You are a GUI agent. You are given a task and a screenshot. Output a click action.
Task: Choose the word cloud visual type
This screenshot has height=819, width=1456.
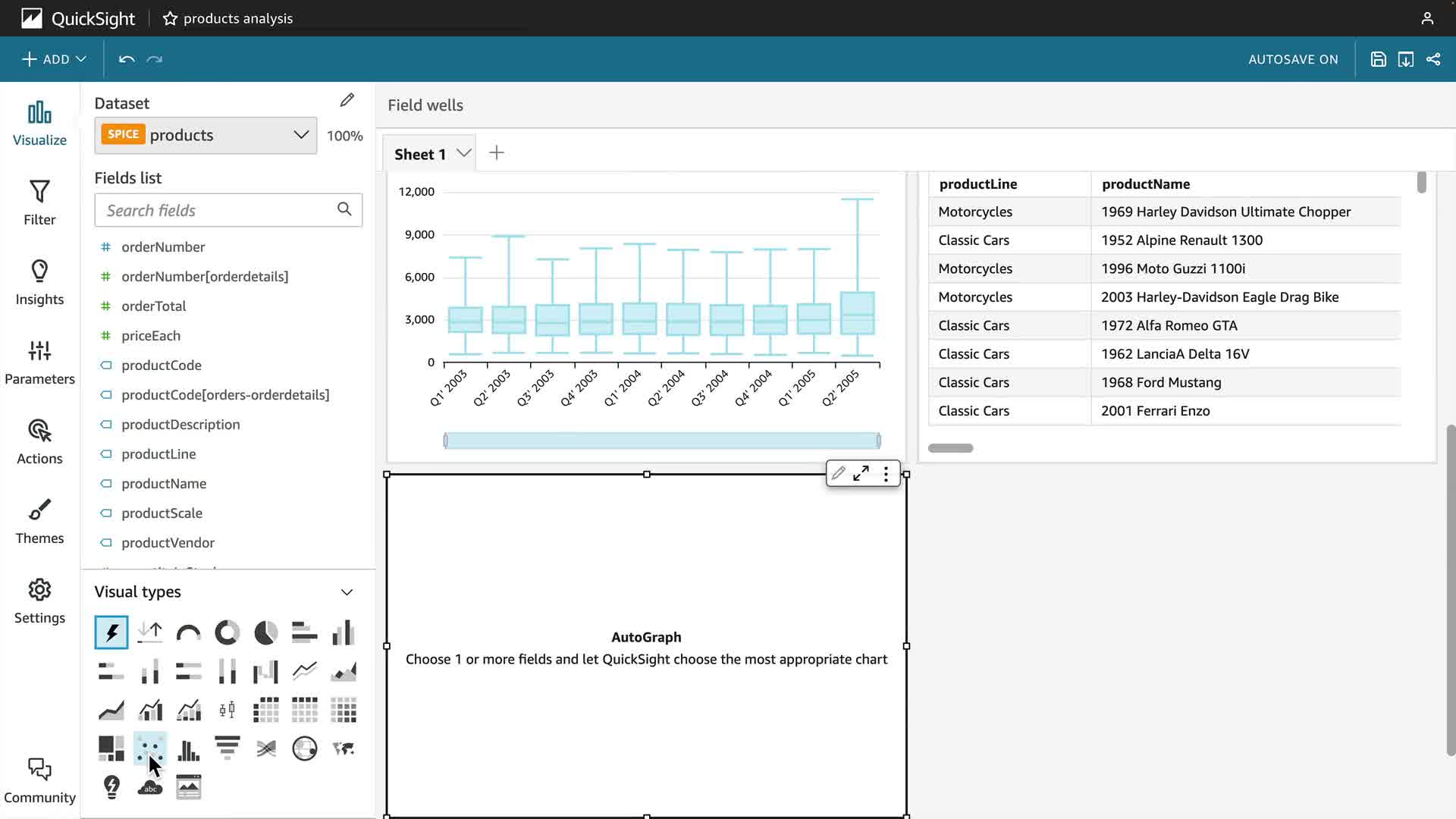click(149, 787)
